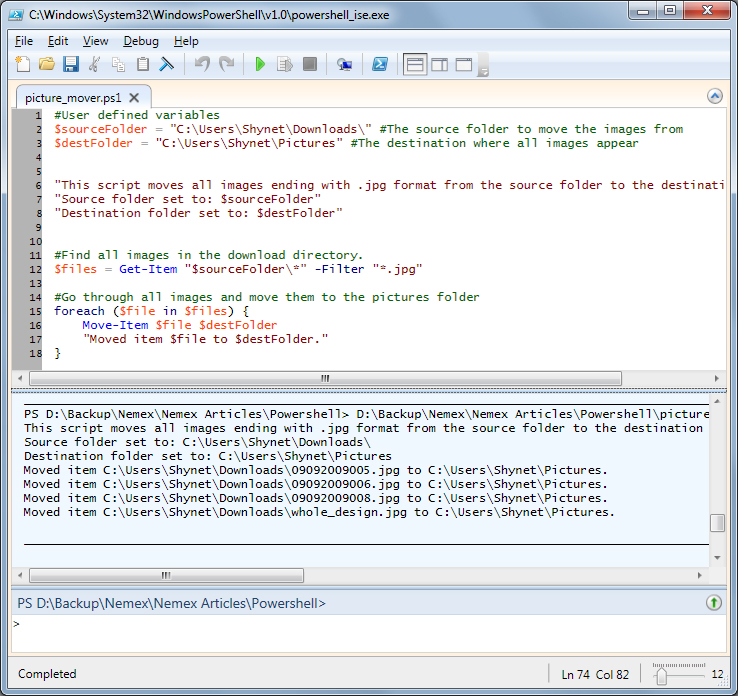Click in the command prompt input pane
Image resolution: width=738 pixels, height=696 pixels.
click(x=360, y=633)
